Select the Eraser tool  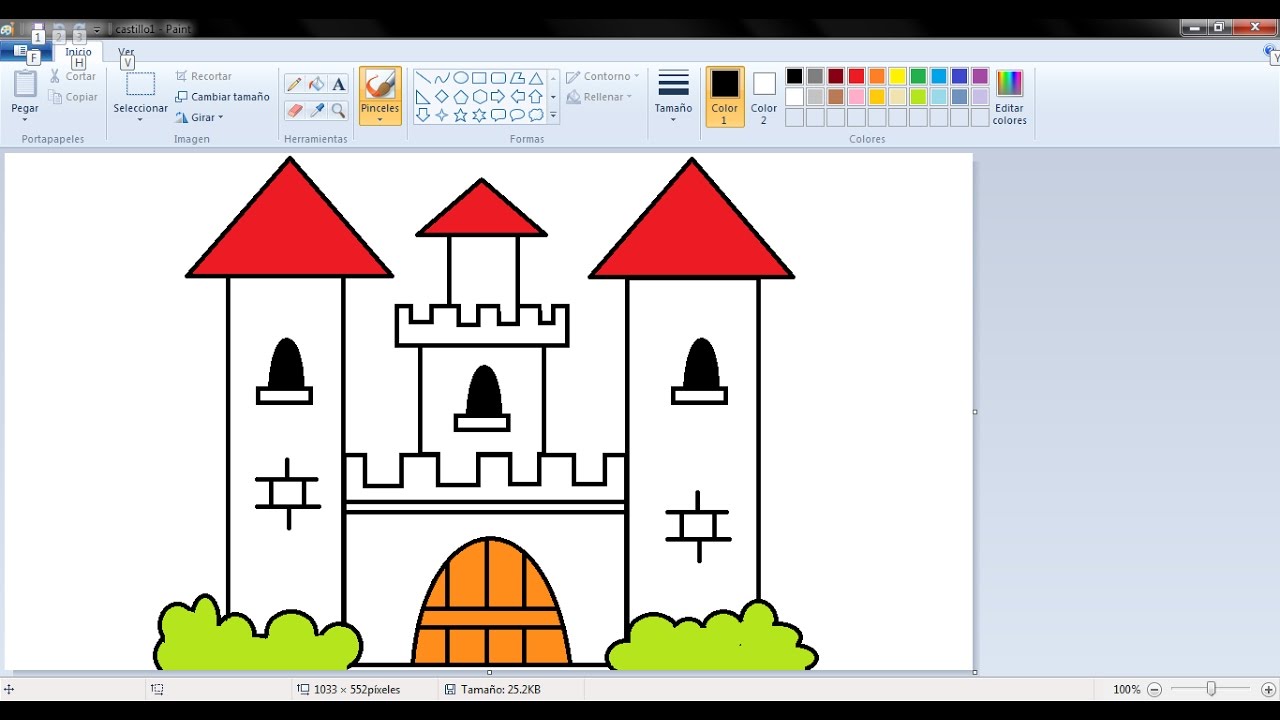coord(293,110)
